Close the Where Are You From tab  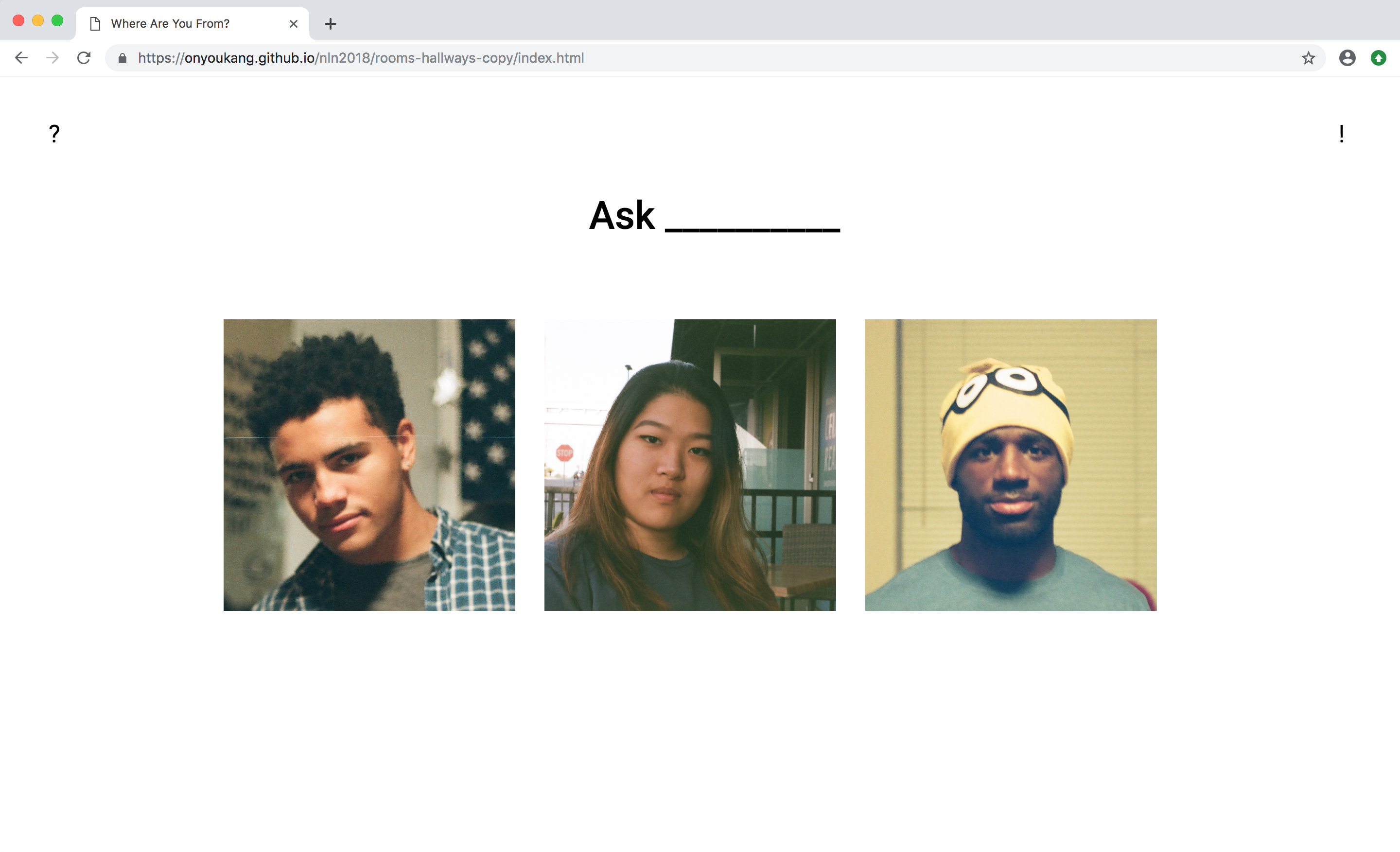click(x=293, y=24)
